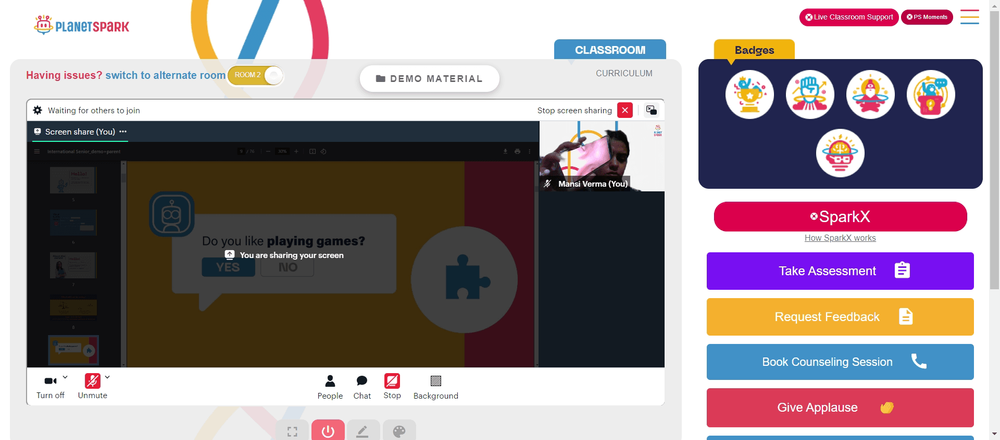Screen dimensions: 1000x440
Task: Open SparkX
Action: [841, 217]
